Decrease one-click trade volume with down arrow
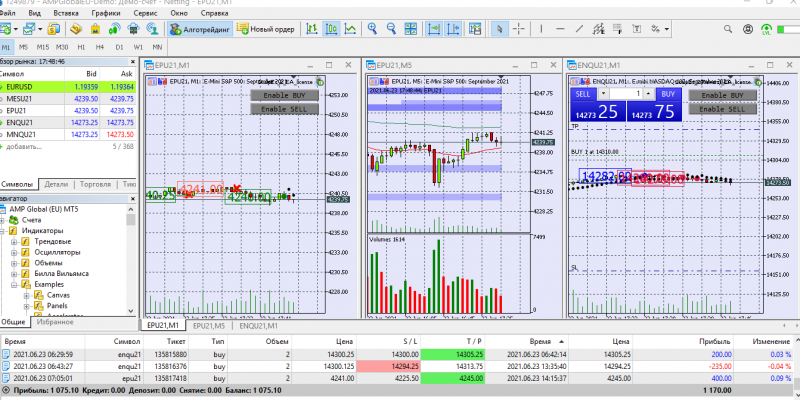The image size is (800, 400). tap(604, 94)
